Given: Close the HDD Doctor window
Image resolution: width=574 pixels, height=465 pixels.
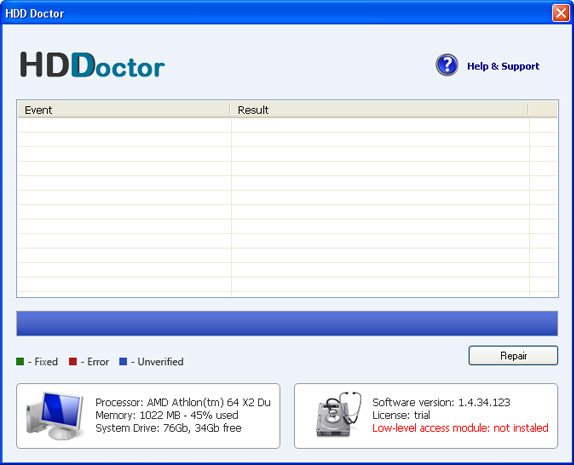Looking at the screenshot, I should point(560,13).
